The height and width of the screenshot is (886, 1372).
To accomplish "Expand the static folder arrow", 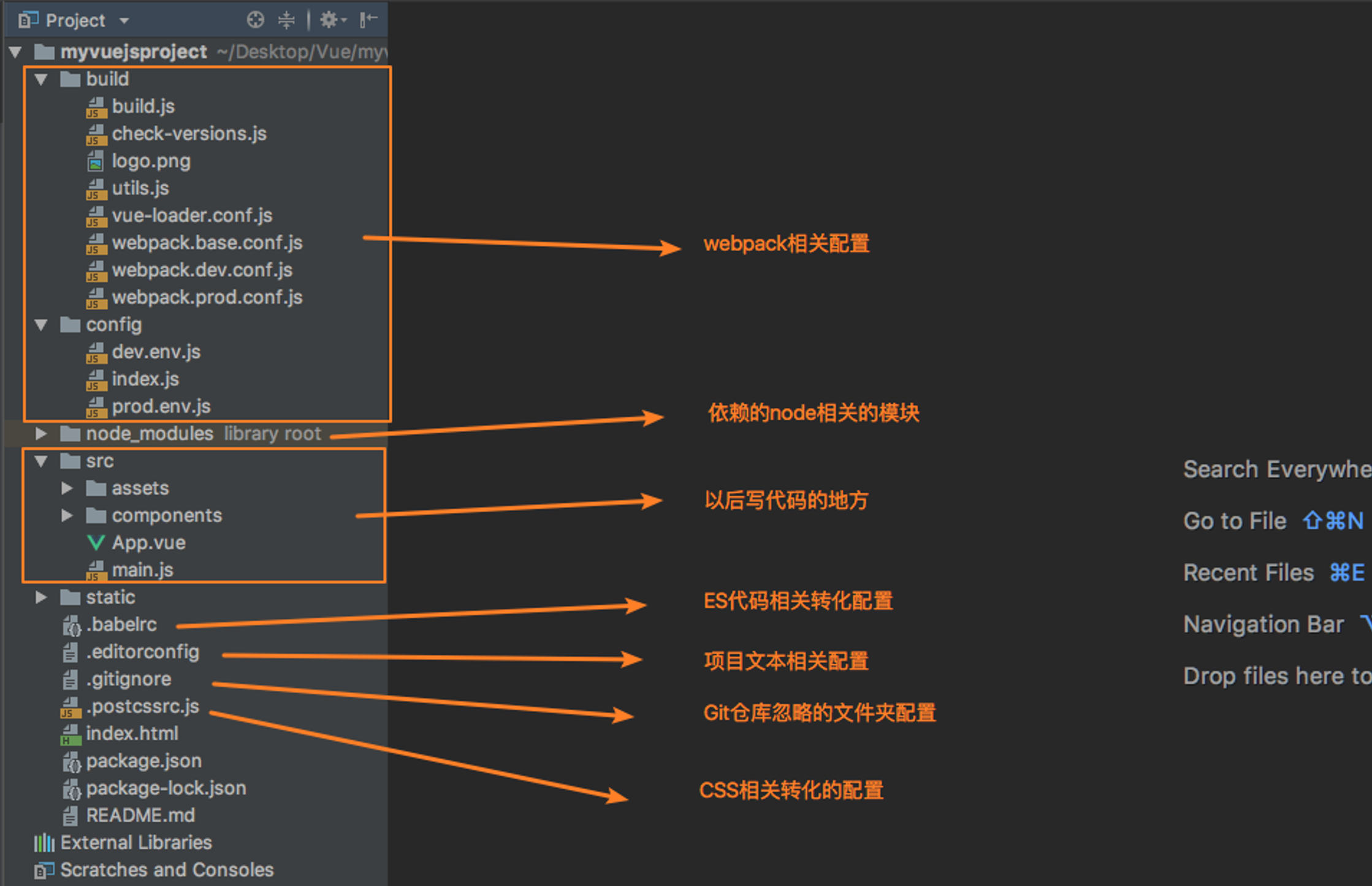I will tap(41, 597).
